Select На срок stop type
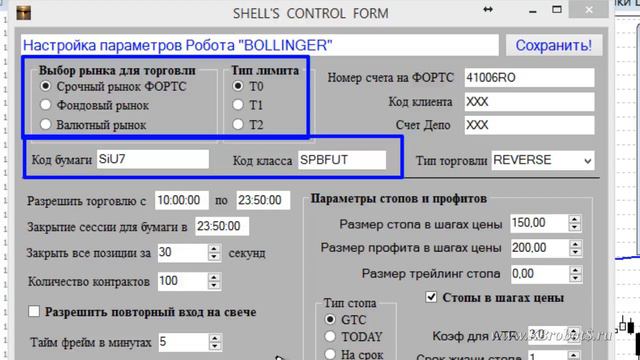This screenshot has height=360, width=640. point(330,354)
